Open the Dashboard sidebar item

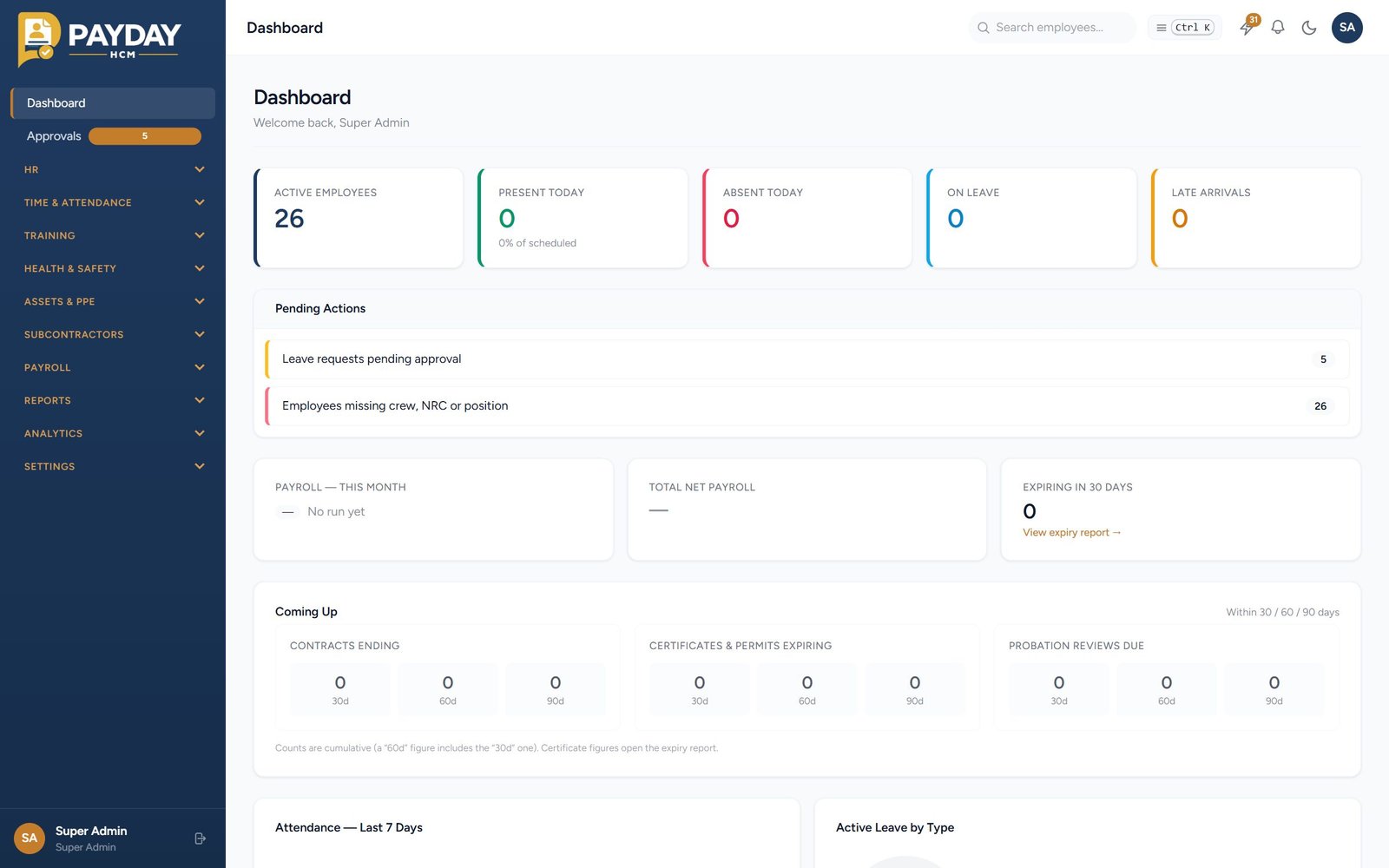(x=113, y=103)
